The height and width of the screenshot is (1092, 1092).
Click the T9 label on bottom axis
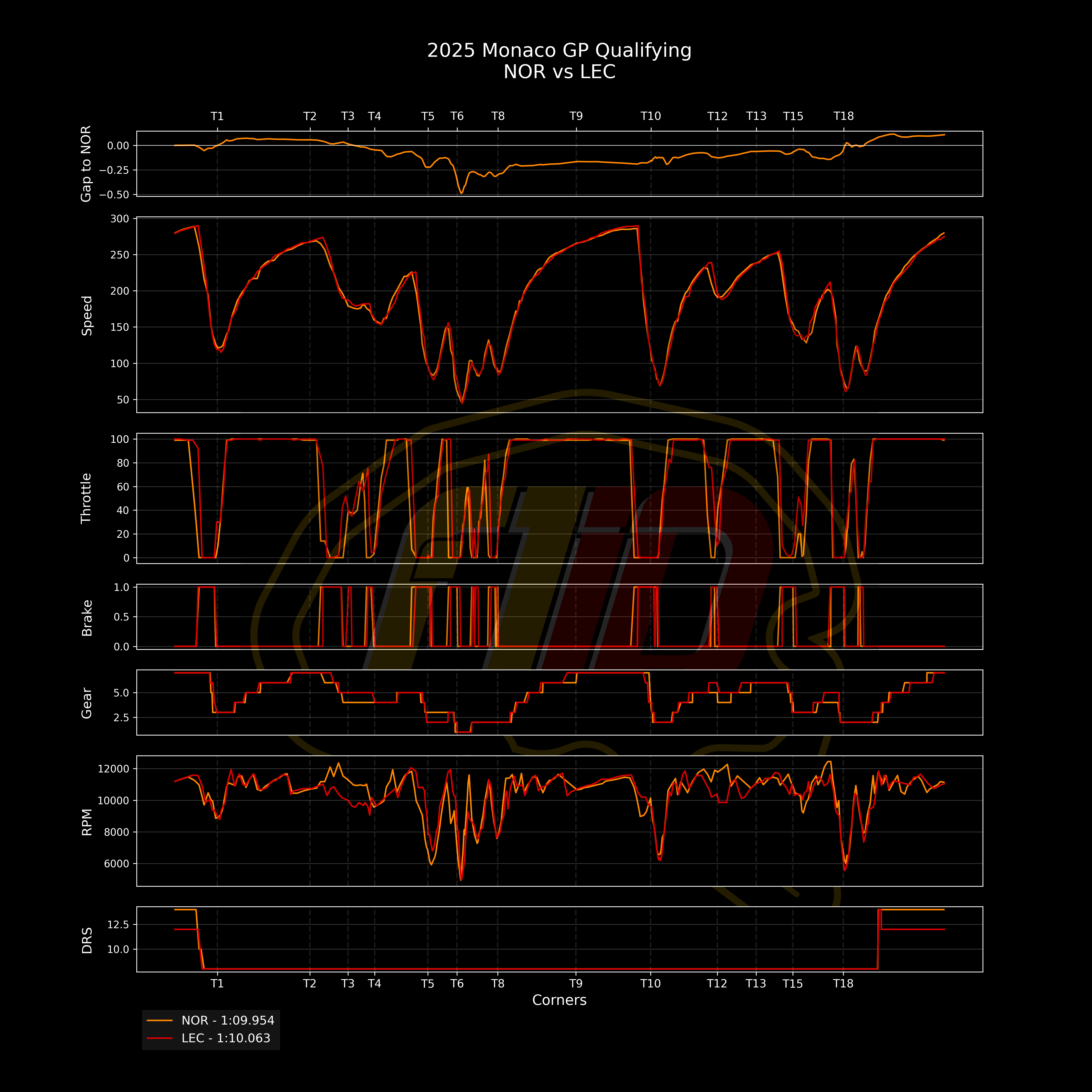click(575, 984)
